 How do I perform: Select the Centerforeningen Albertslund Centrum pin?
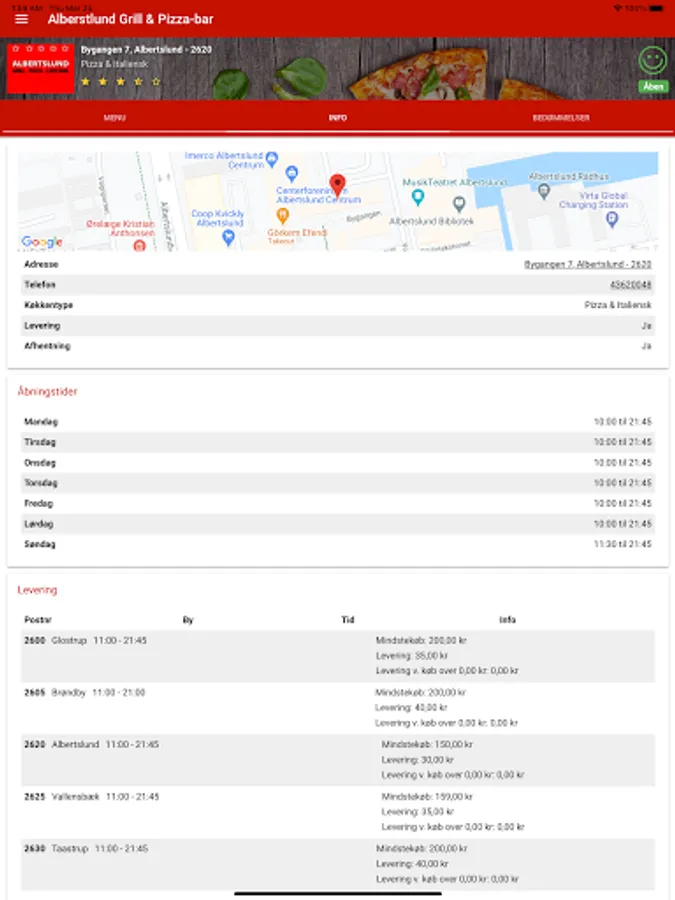(x=292, y=172)
